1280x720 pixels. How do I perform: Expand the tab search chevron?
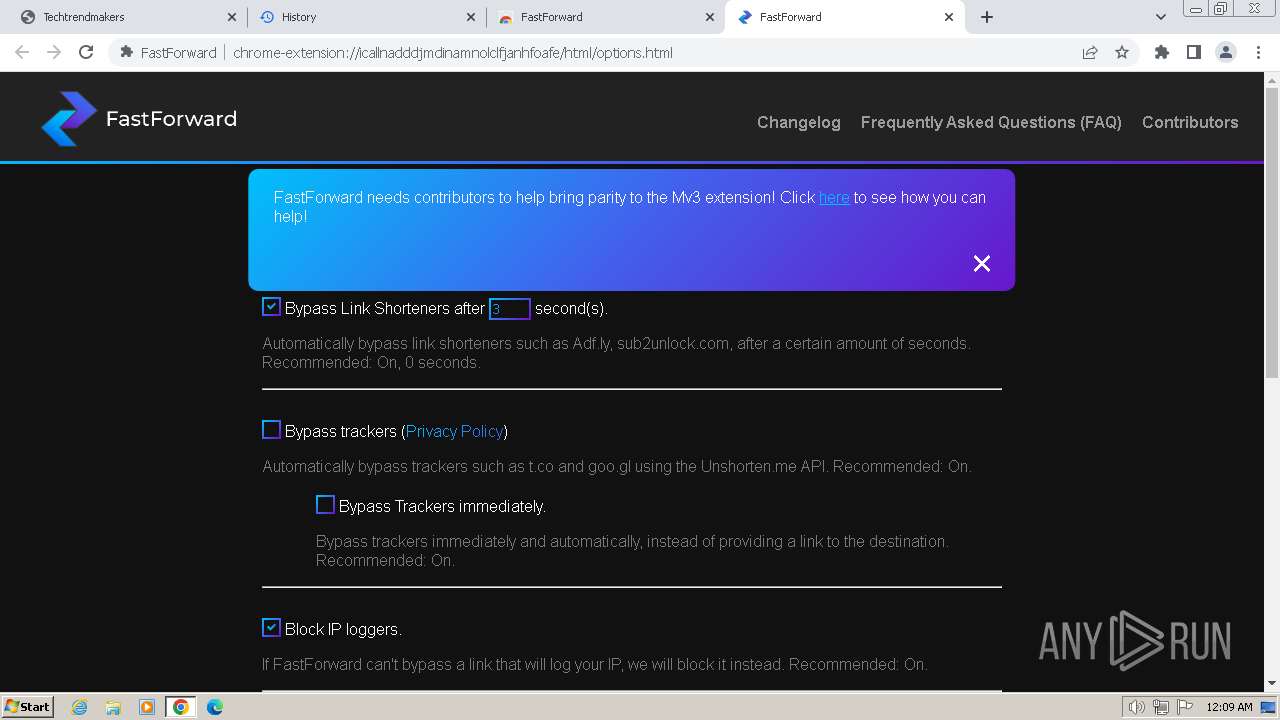click(x=1160, y=17)
